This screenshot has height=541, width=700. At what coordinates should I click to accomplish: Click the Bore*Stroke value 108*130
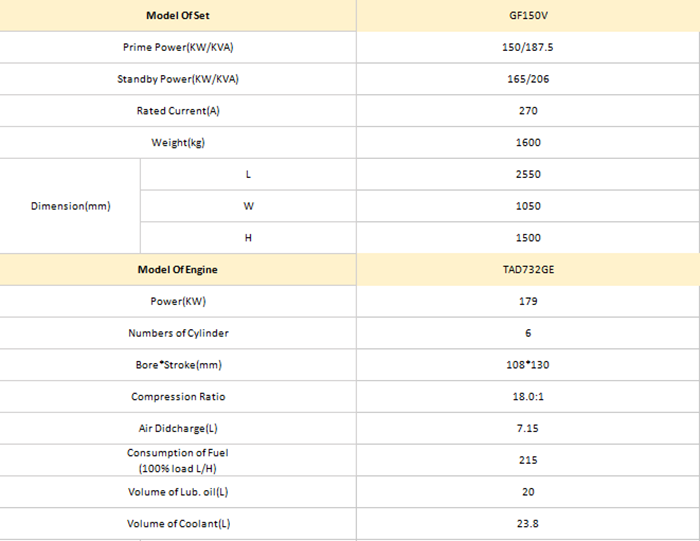click(528, 365)
